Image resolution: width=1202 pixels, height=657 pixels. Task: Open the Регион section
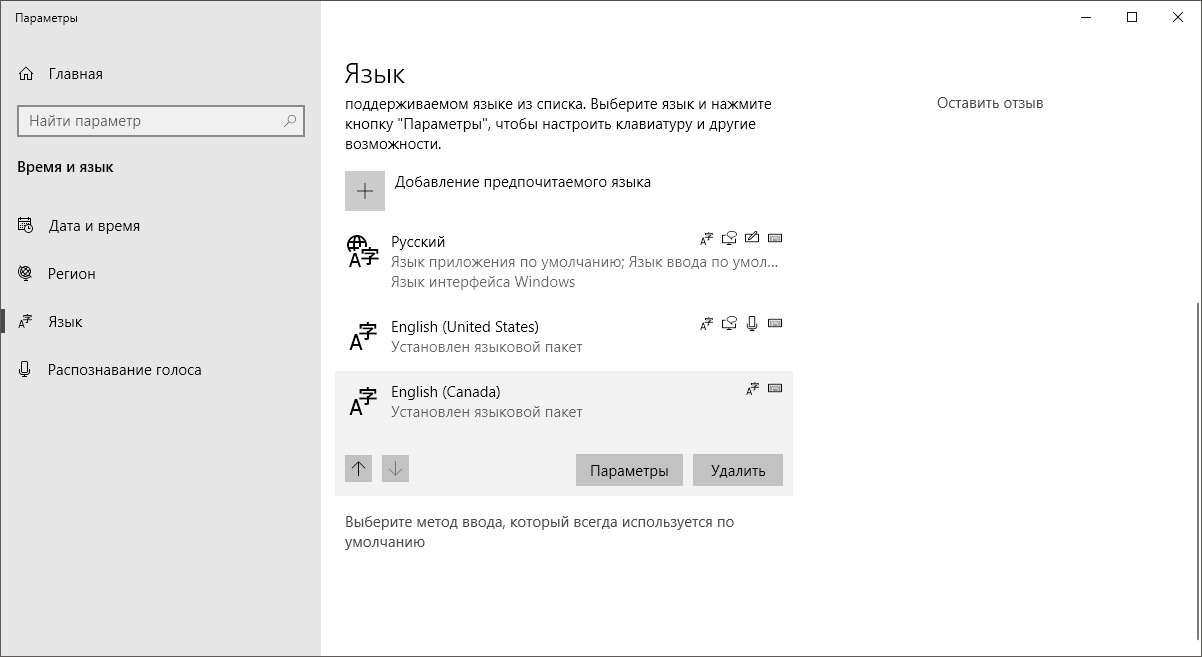(x=160, y=274)
